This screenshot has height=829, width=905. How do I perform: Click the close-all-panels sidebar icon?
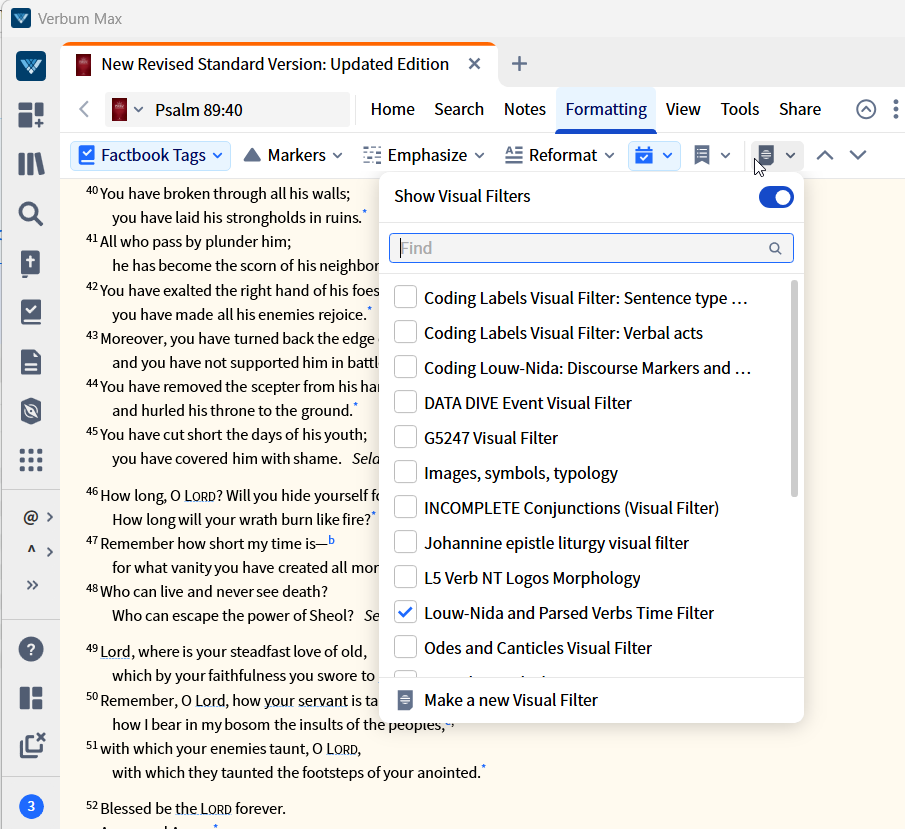pyautogui.click(x=32, y=745)
